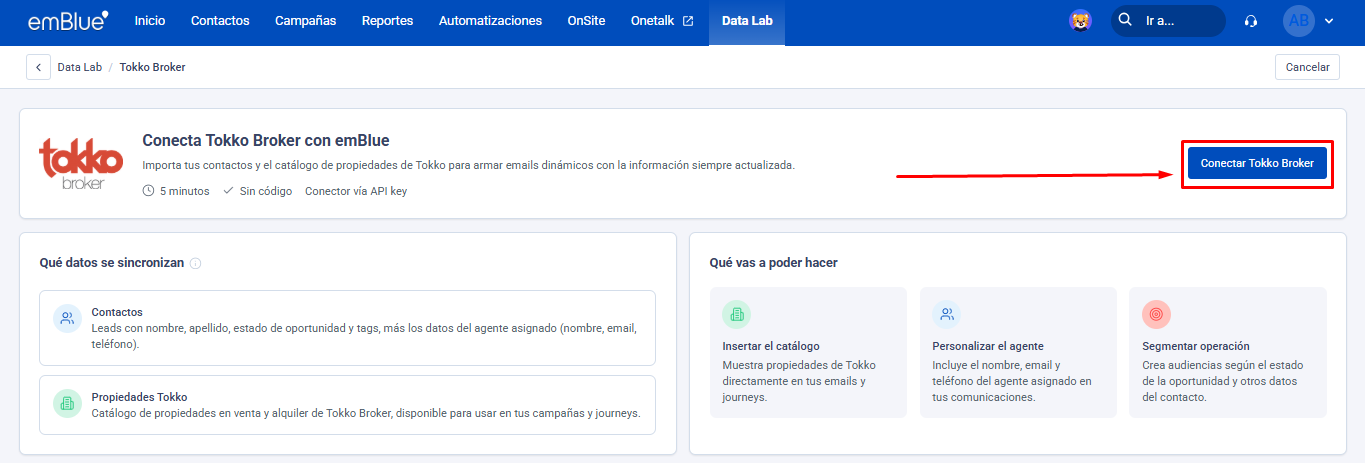
Task: Click the Onetalk external link icon
Action: click(x=688, y=20)
